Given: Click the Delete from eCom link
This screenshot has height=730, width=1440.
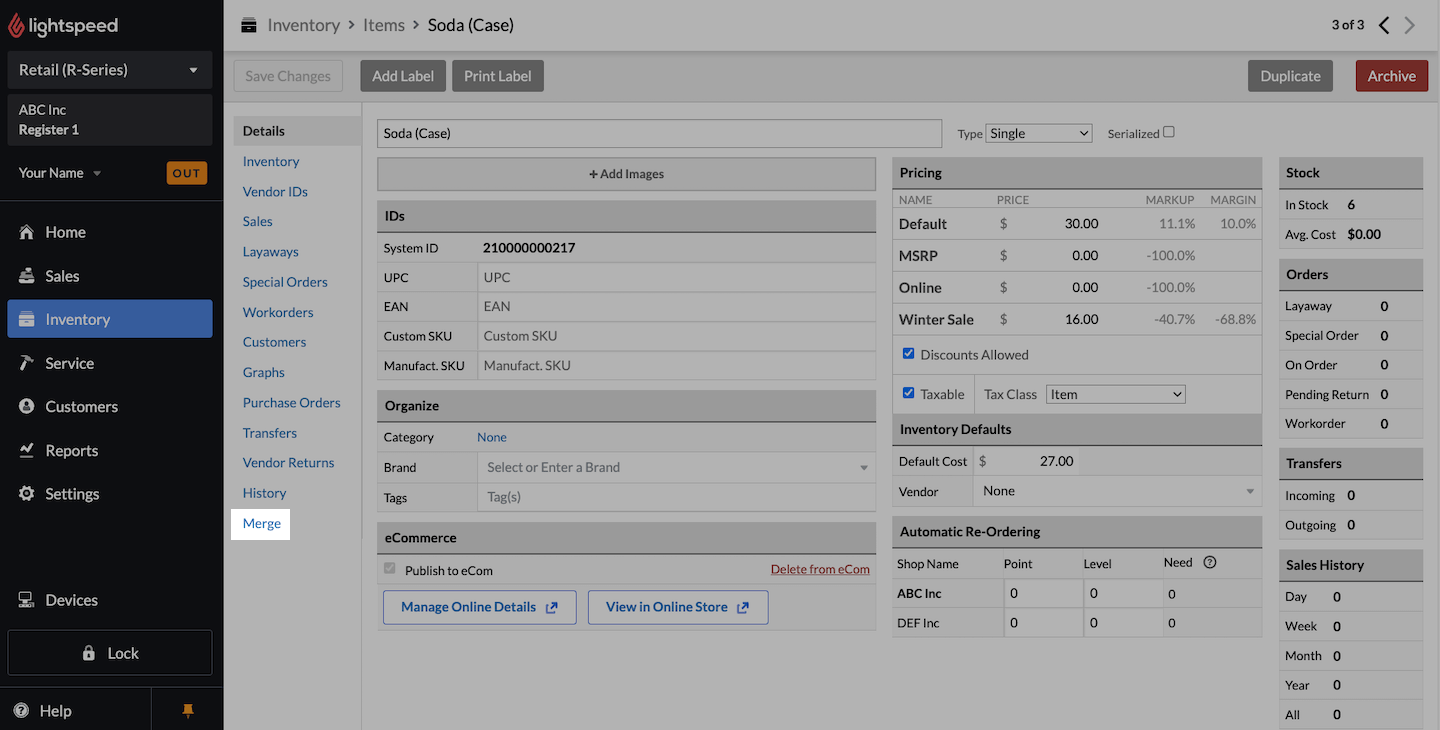Looking at the screenshot, I should (820, 569).
